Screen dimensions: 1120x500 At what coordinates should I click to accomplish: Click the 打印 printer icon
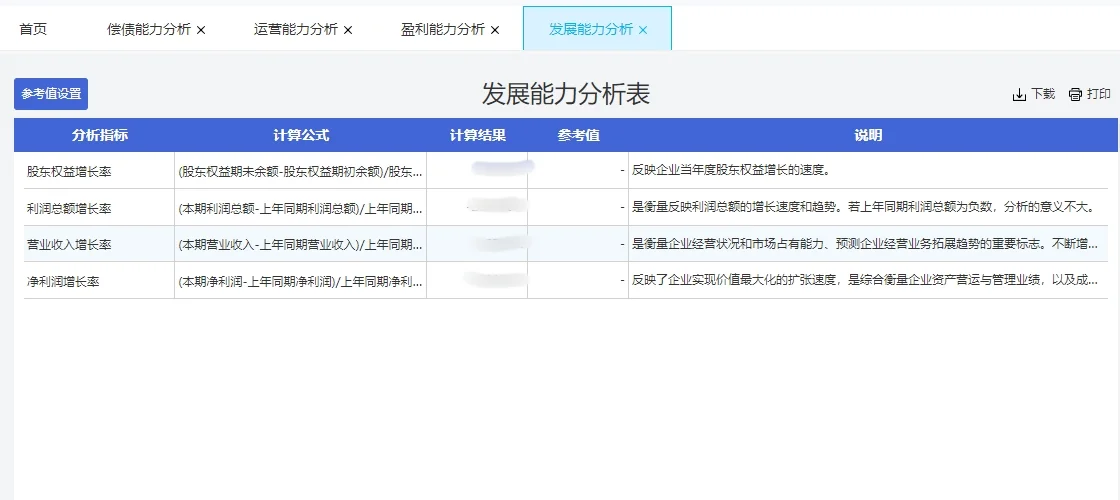1075,95
